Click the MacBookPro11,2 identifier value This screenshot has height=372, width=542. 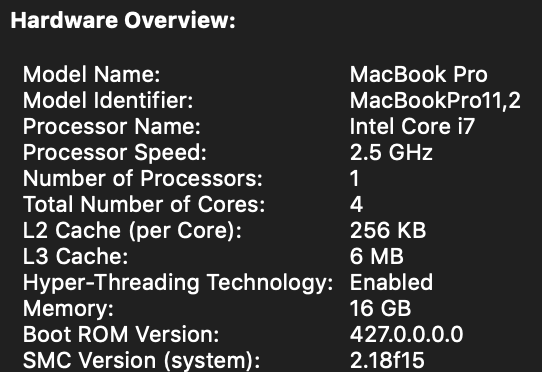(x=435, y=100)
